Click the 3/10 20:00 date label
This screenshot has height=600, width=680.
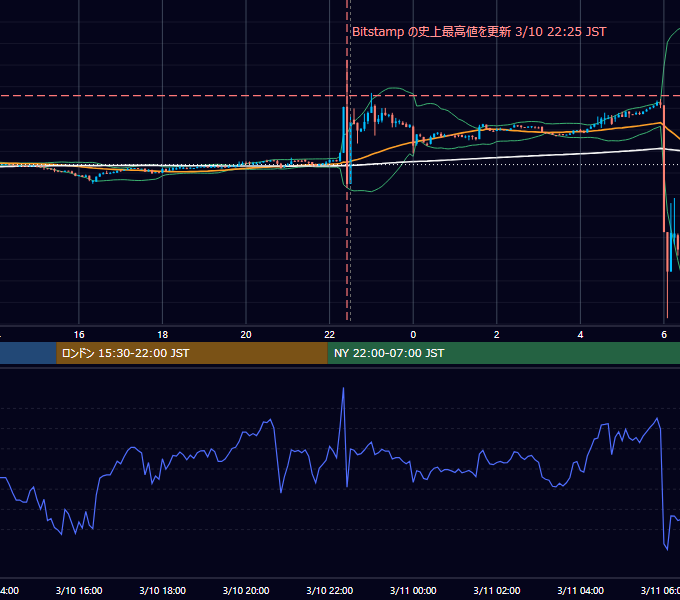point(246,590)
